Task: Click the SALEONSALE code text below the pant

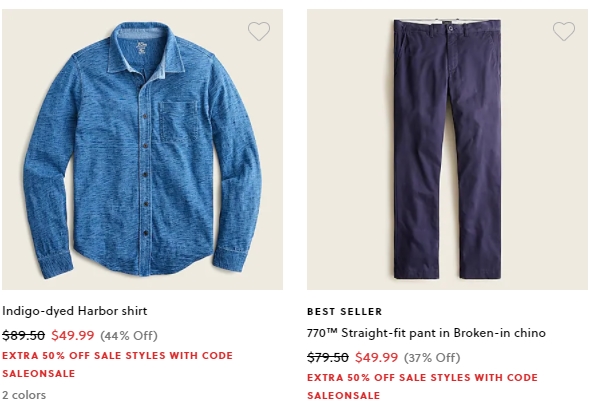Action: tap(344, 396)
